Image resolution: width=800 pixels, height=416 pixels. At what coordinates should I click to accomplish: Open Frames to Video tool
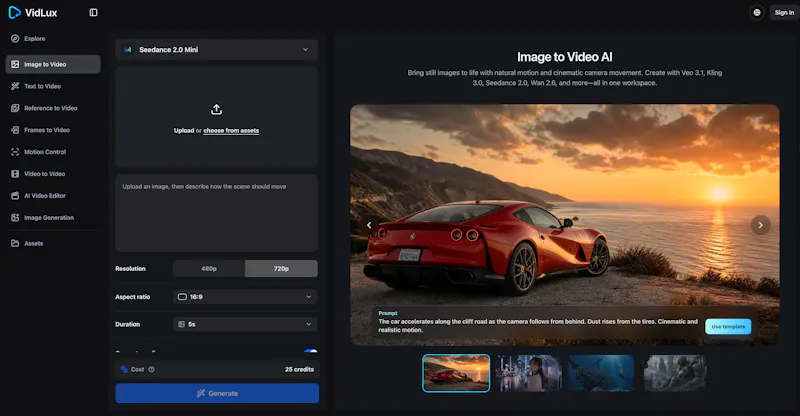pyautogui.click(x=53, y=130)
